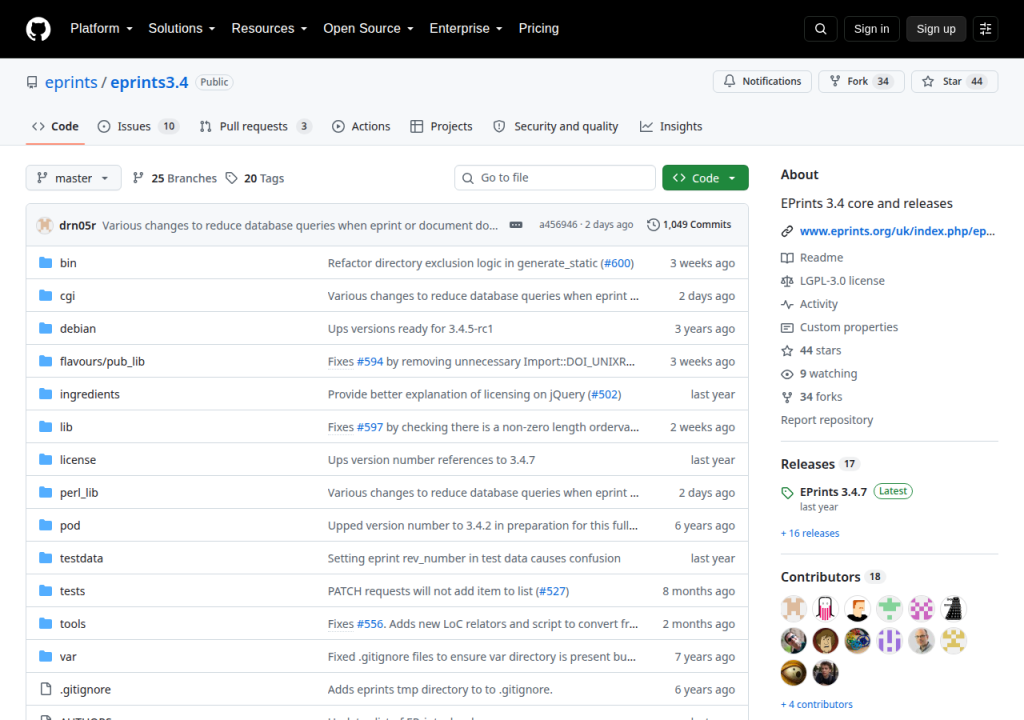Screen dimensions: 1024x720
Task: Open the Projects tab
Action: (x=441, y=127)
